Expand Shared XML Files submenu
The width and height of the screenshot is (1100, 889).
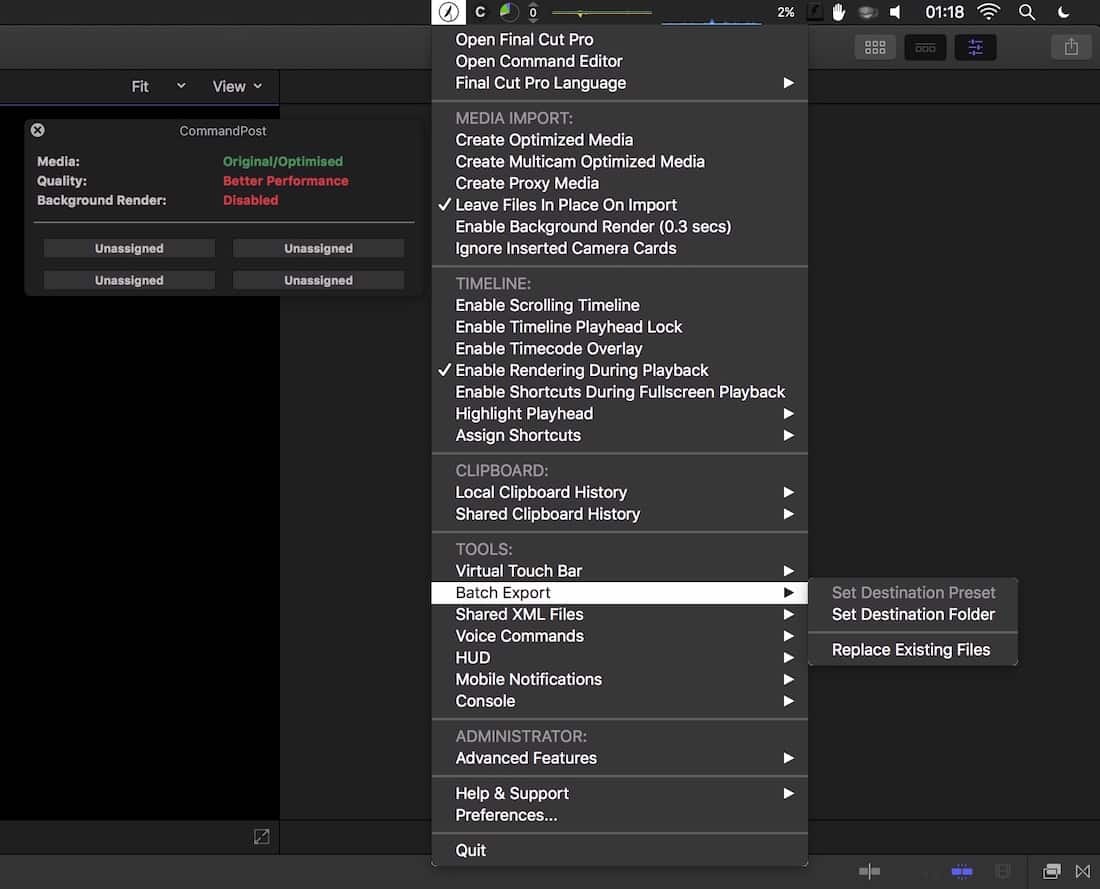point(619,615)
